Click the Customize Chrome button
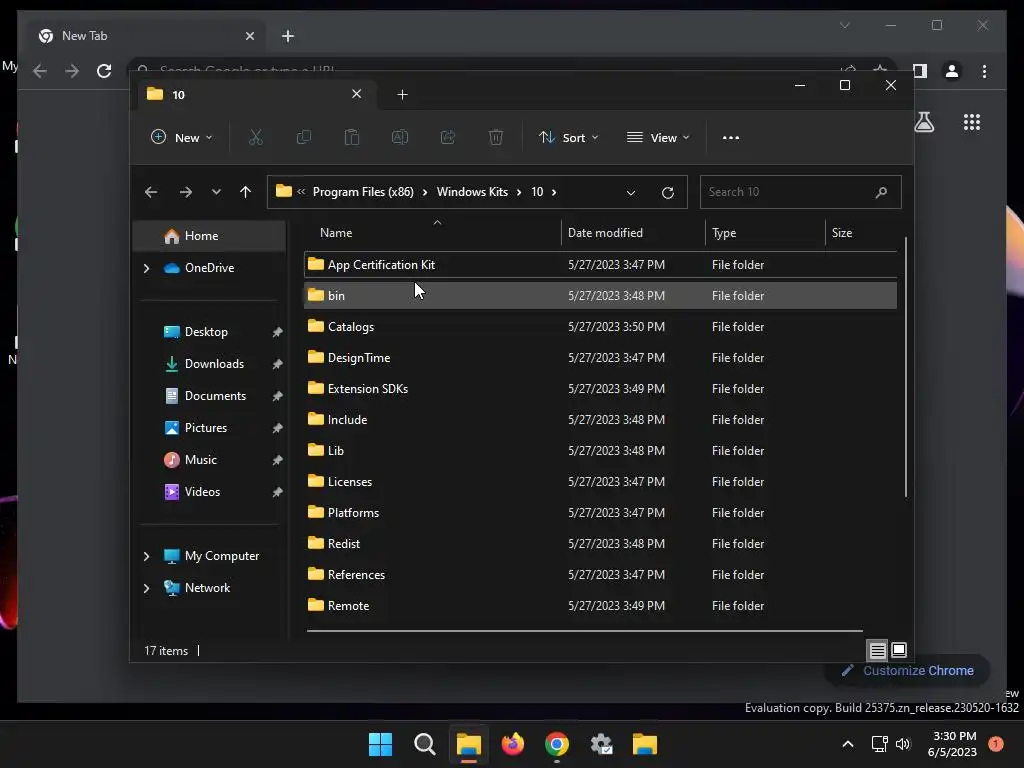Viewport: 1024px width, 768px height. [908, 671]
